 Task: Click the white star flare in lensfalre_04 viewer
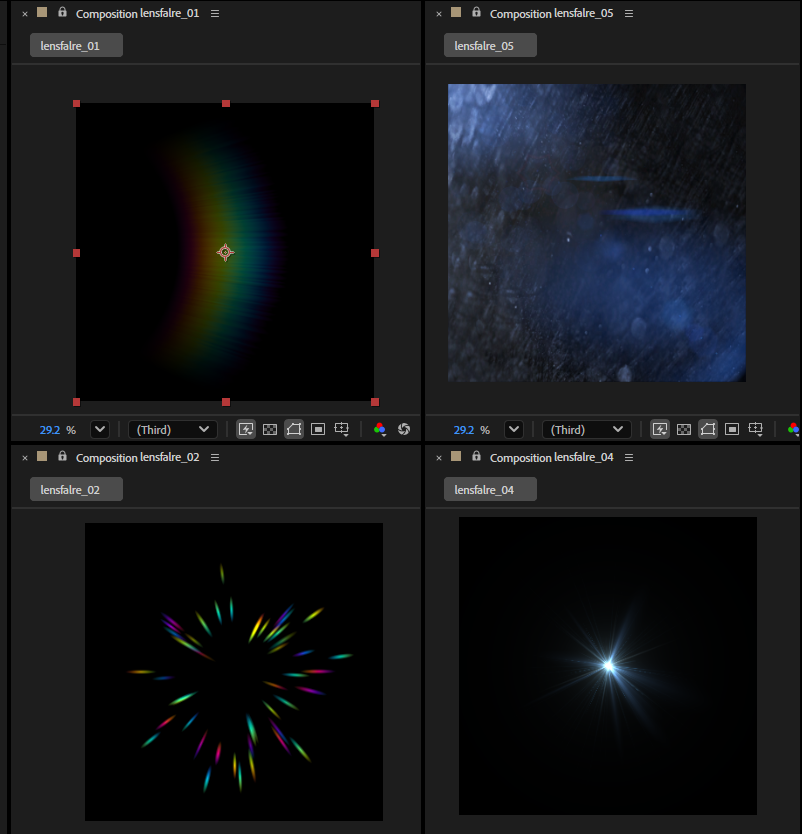tap(609, 665)
